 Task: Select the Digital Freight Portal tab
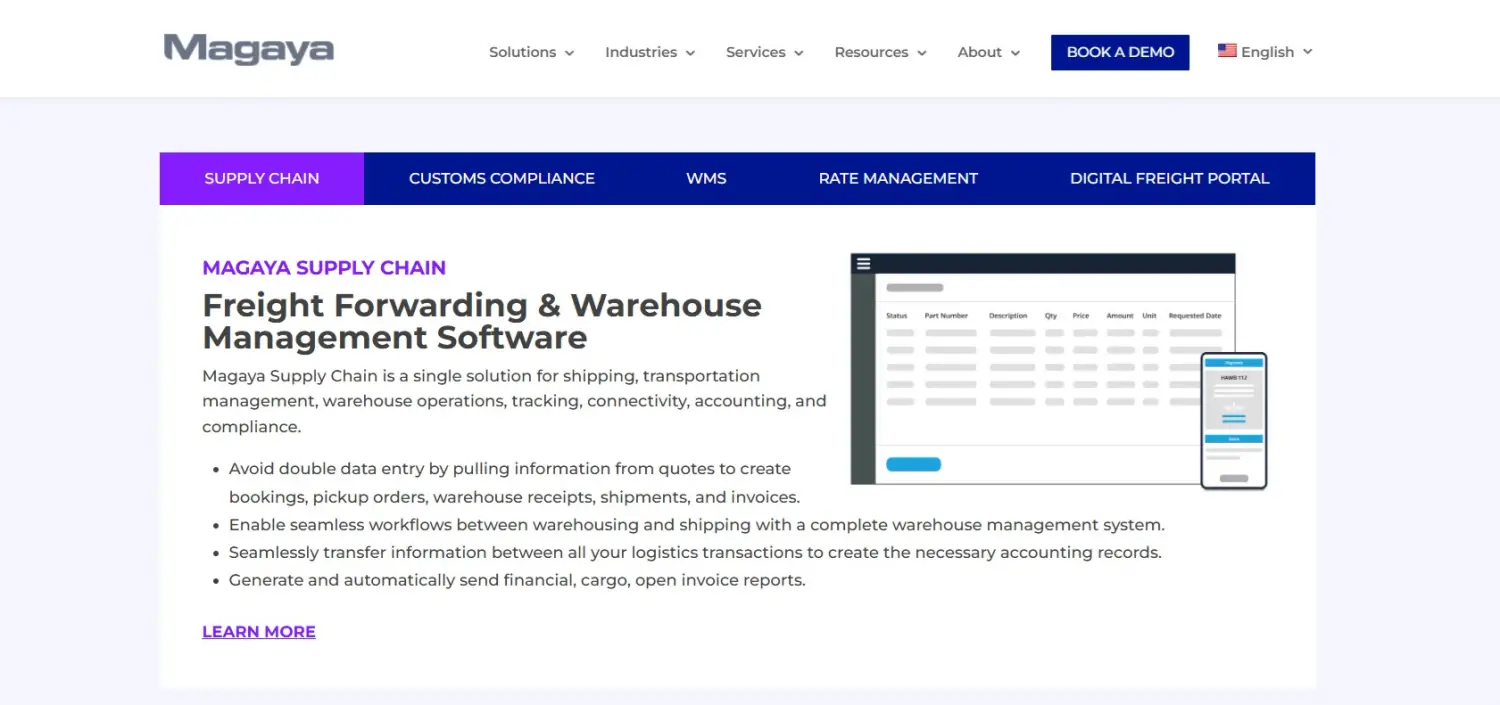[x=1170, y=178]
